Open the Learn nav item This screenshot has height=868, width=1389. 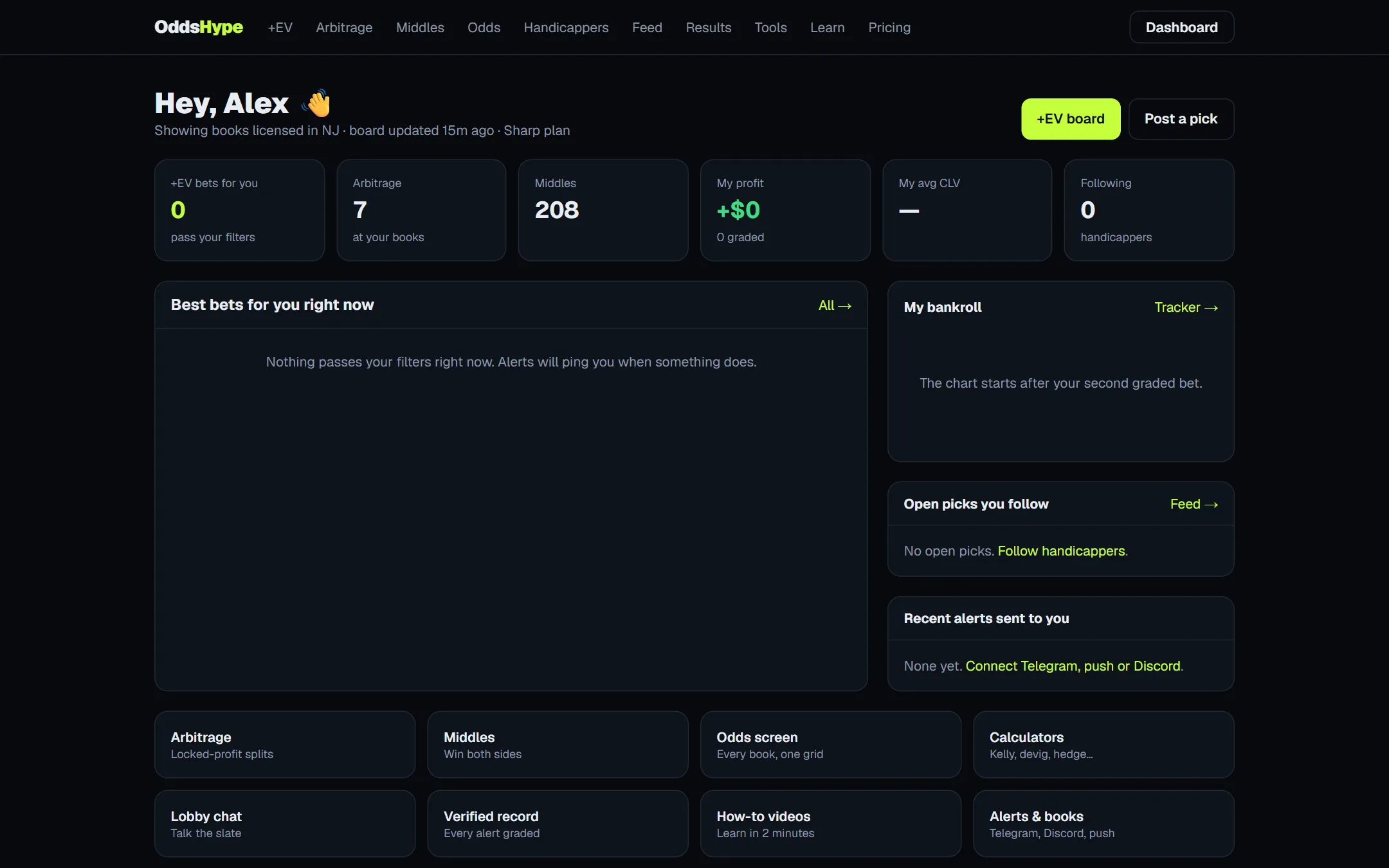click(x=827, y=28)
